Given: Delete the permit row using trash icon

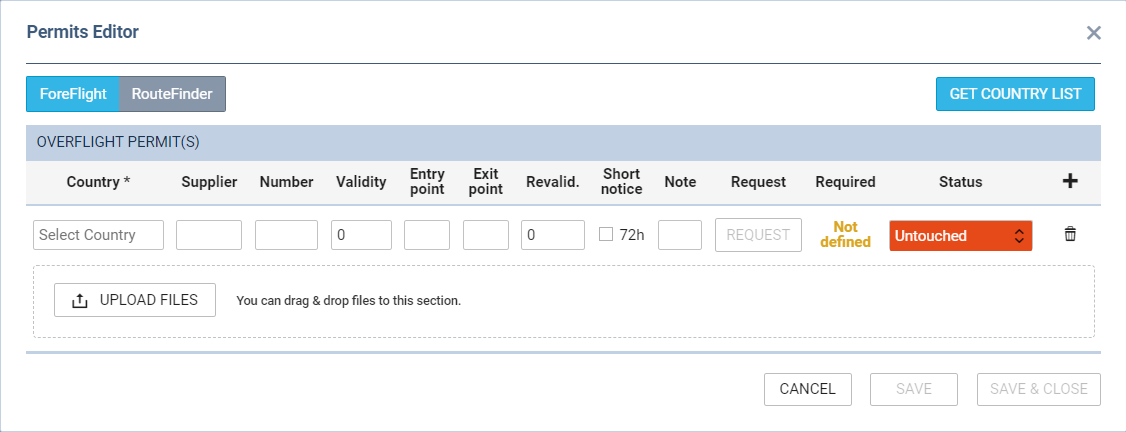Looking at the screenshot, I should 1070,234.
